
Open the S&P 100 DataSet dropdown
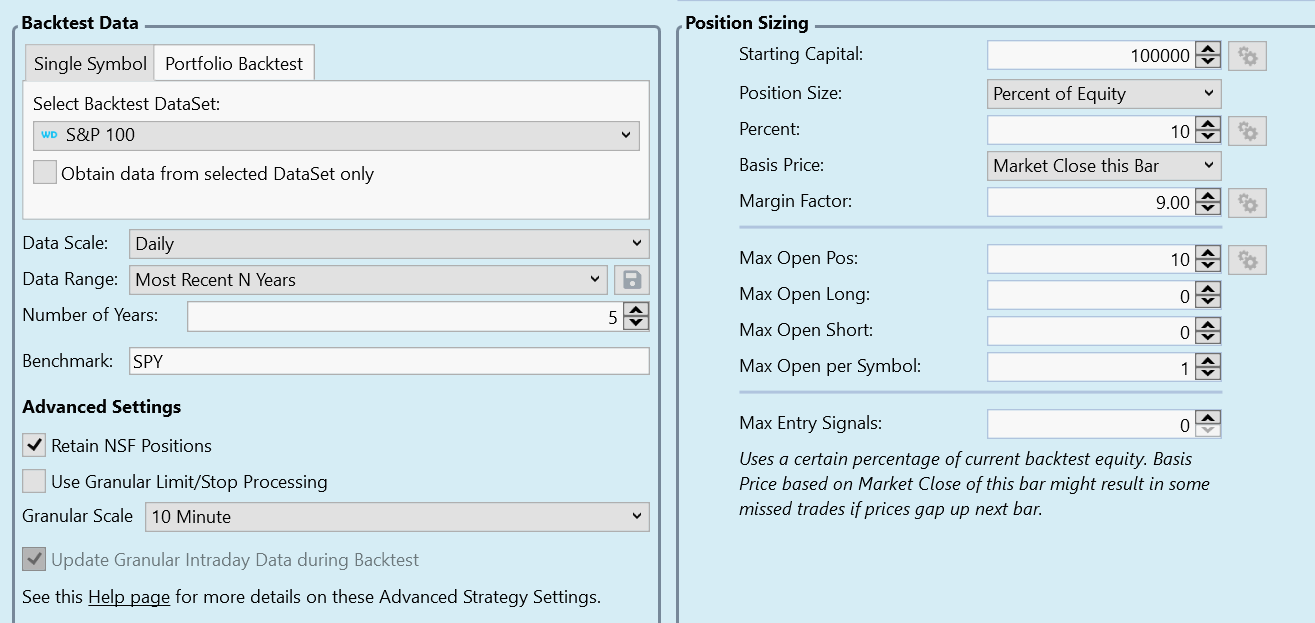click(335, 135)
